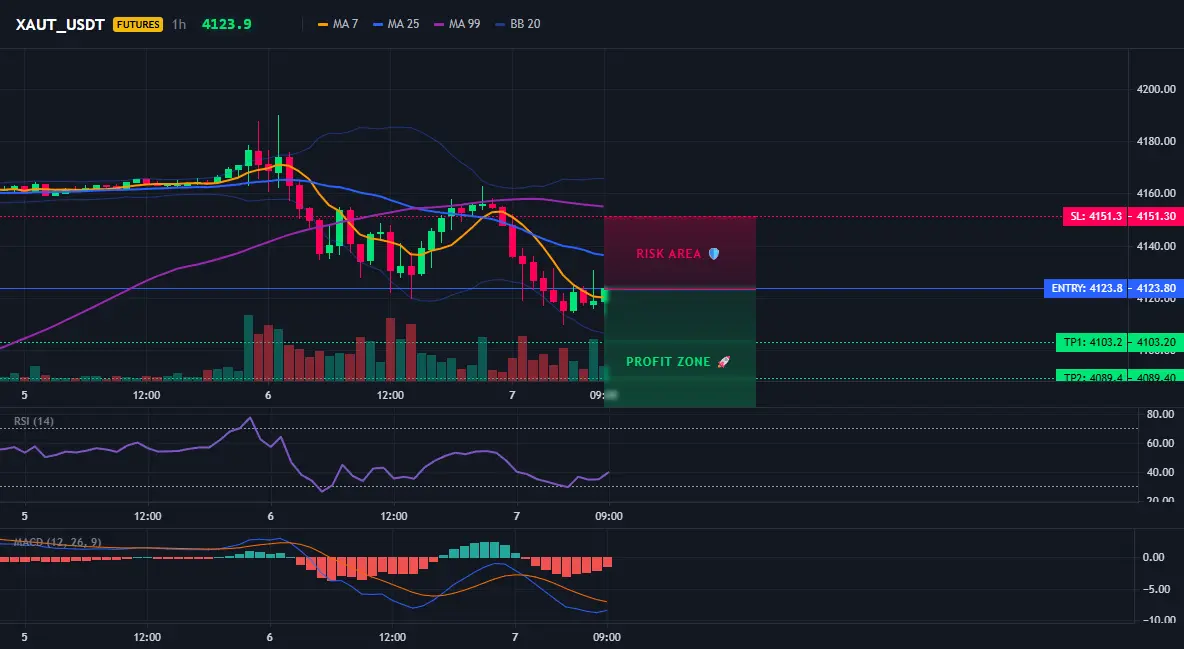Click the RISK AREA label text
Image resolution: width=1184 pixels, height=649 pixels.
click(x=668, y=254)
